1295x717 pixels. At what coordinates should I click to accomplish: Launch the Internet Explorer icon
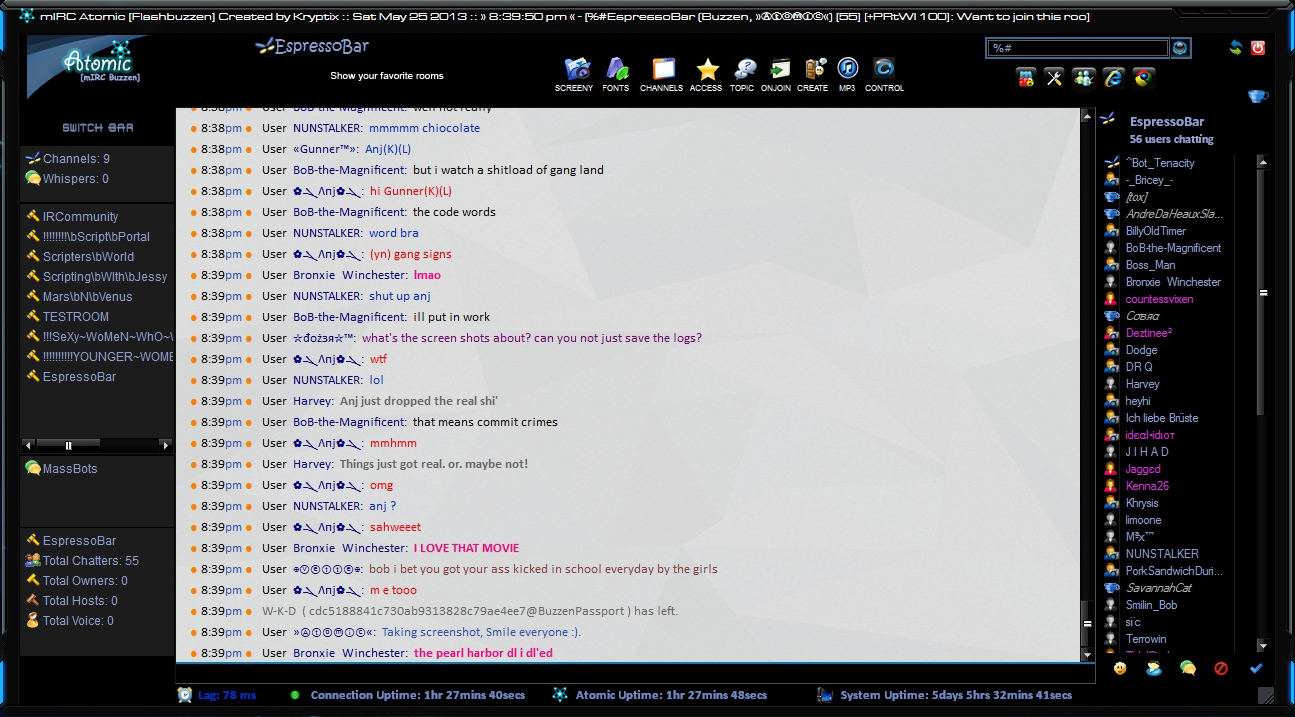click(x=1113, y=78)
